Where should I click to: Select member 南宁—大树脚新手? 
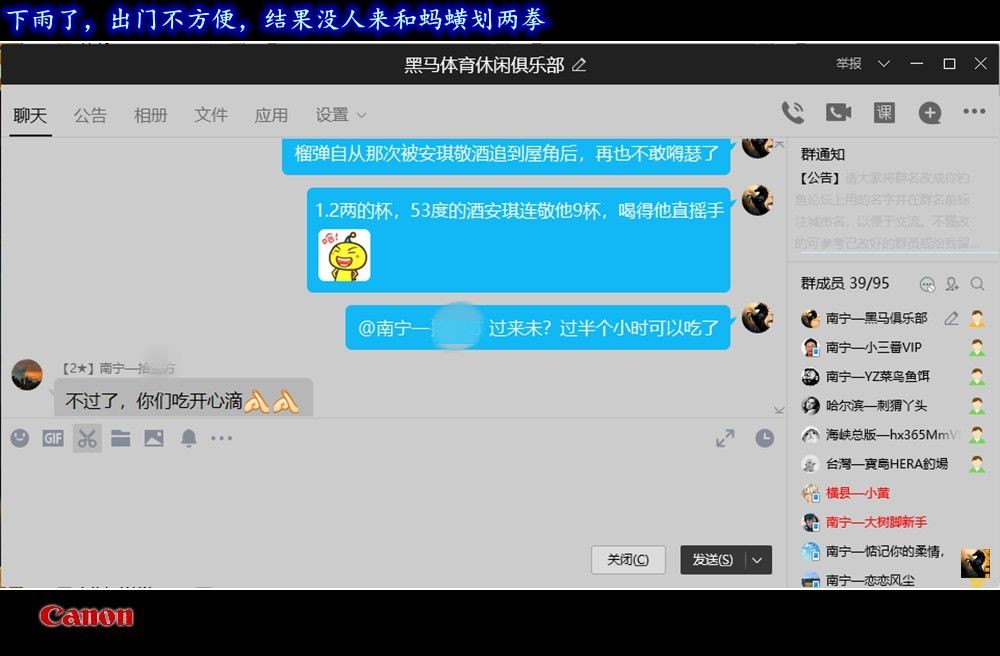892,522
